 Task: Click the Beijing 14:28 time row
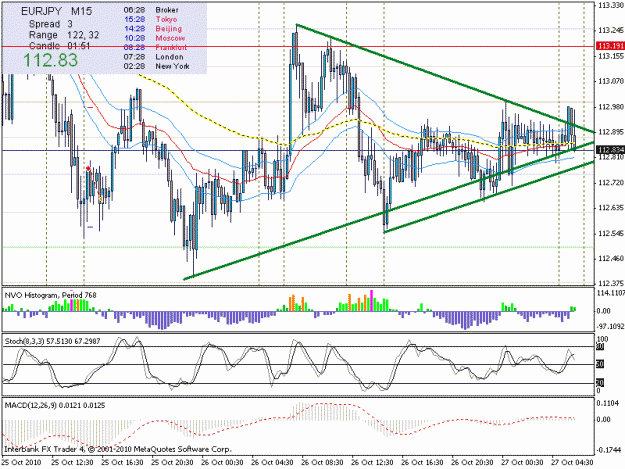(153, 29)
